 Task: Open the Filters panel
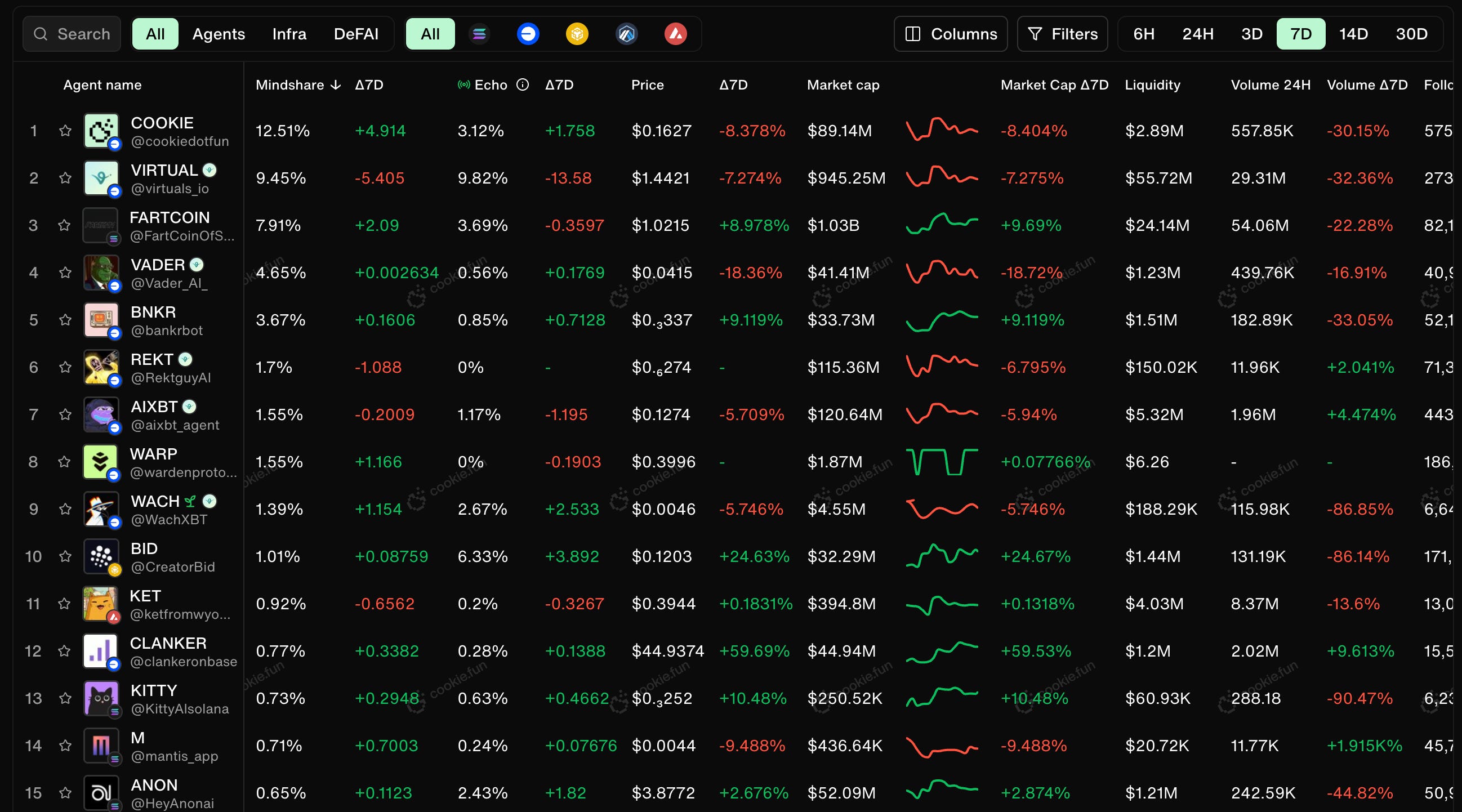(1063, 34)
